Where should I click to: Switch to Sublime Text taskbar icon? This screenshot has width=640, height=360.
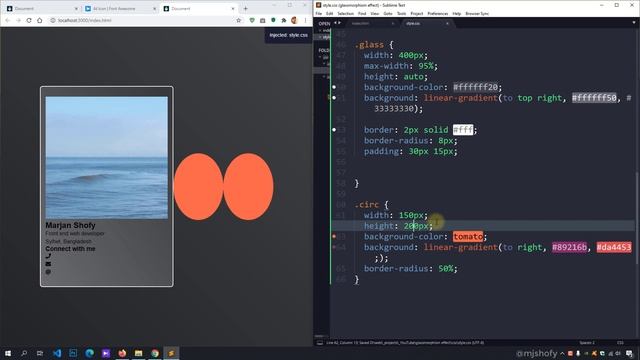(171, 353)
